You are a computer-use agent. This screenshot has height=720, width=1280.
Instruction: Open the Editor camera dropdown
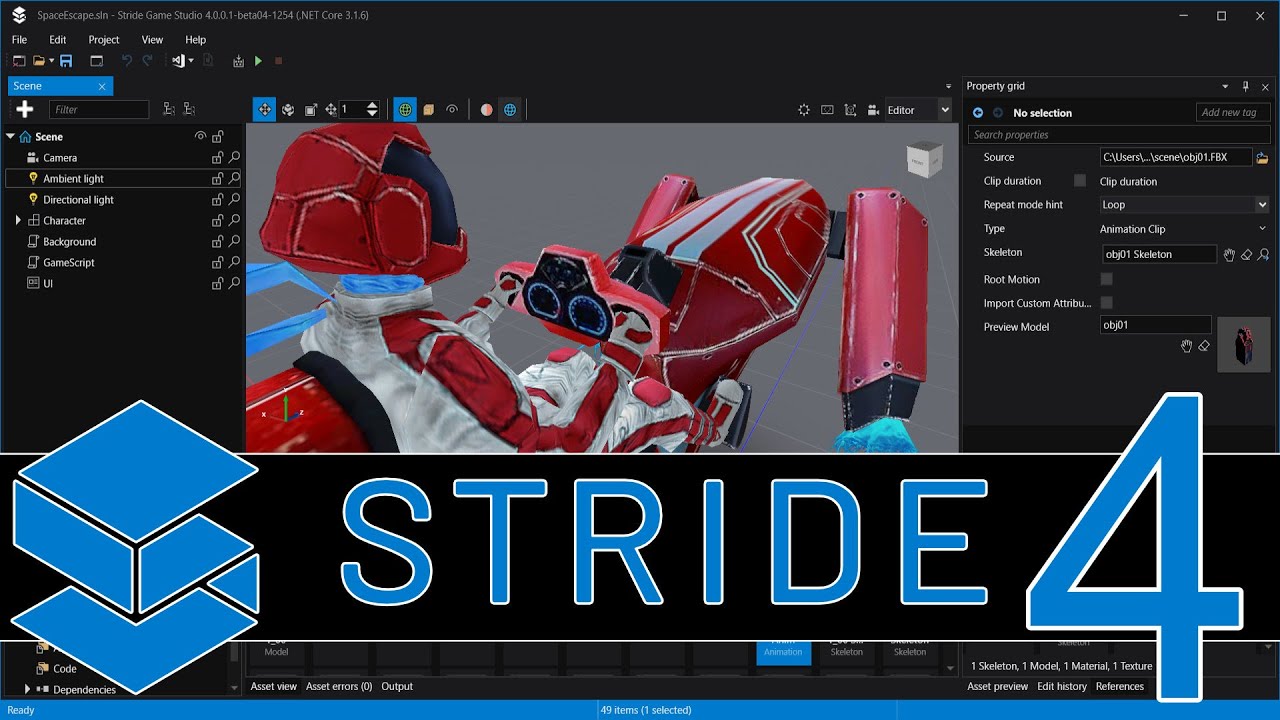[945, 110]
